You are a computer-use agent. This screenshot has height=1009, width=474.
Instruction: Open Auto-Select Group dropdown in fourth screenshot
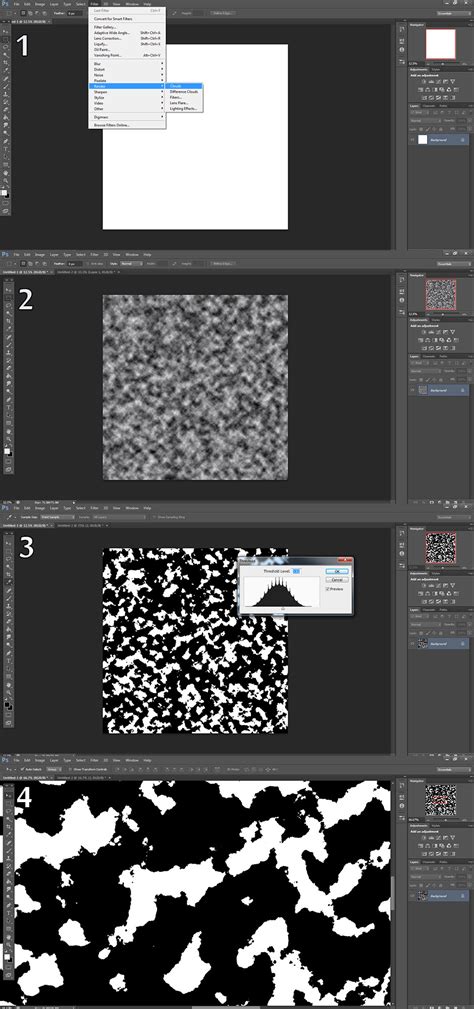click(x=55, y=769)
